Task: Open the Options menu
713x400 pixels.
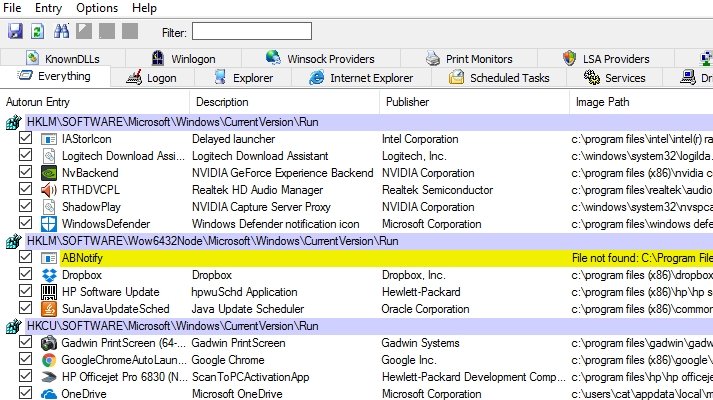Action: coord(97,8)
